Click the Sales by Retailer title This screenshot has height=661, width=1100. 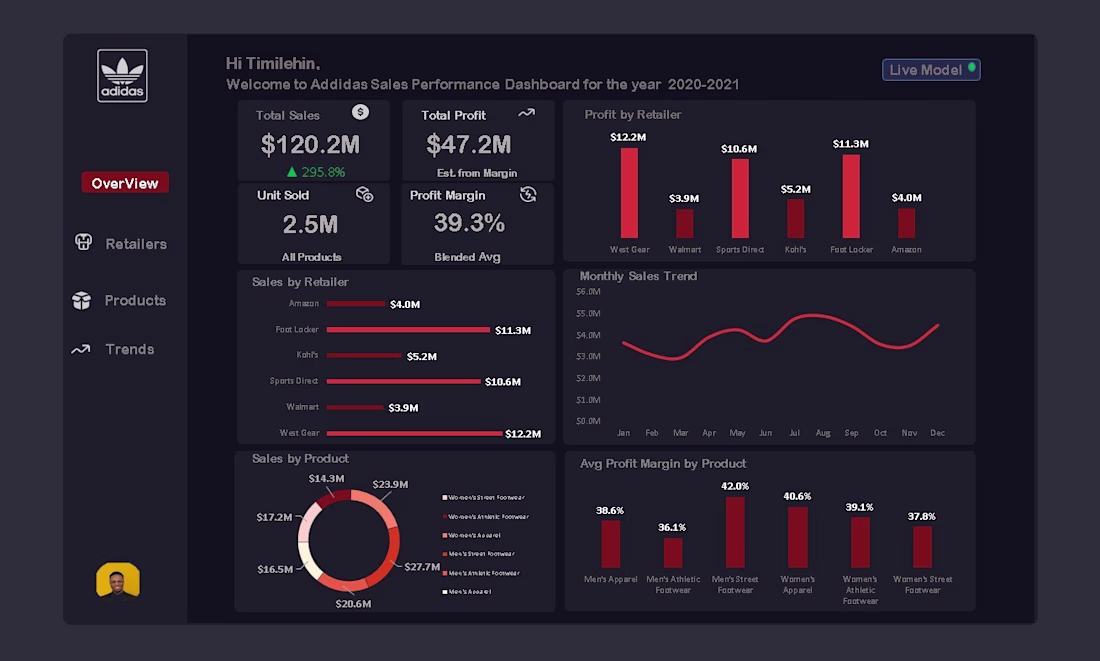(300, 281)
